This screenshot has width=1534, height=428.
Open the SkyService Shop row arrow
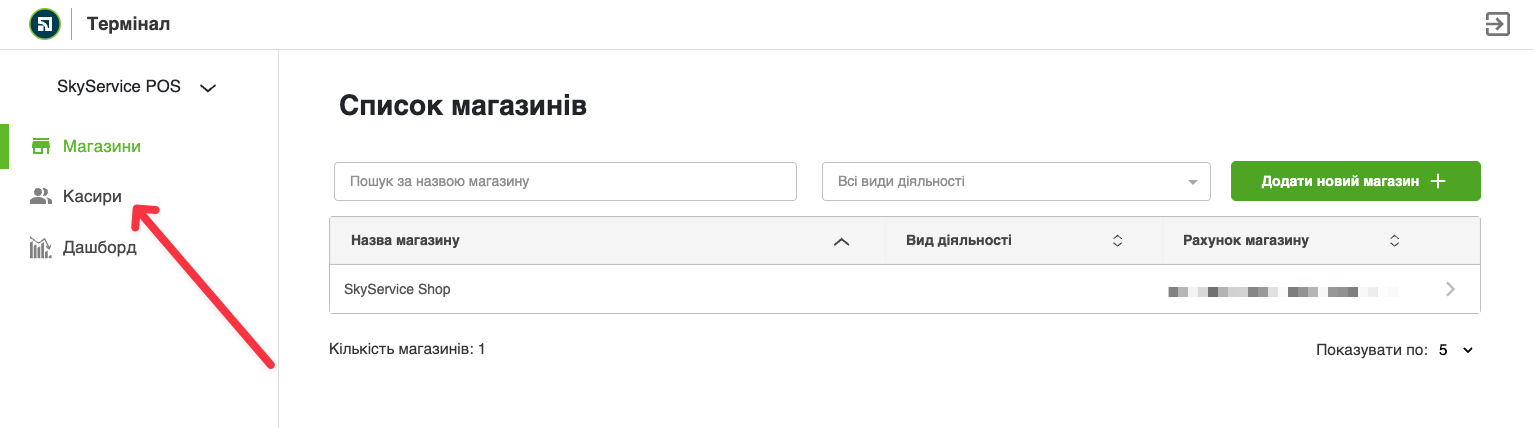coord(1451,290)
